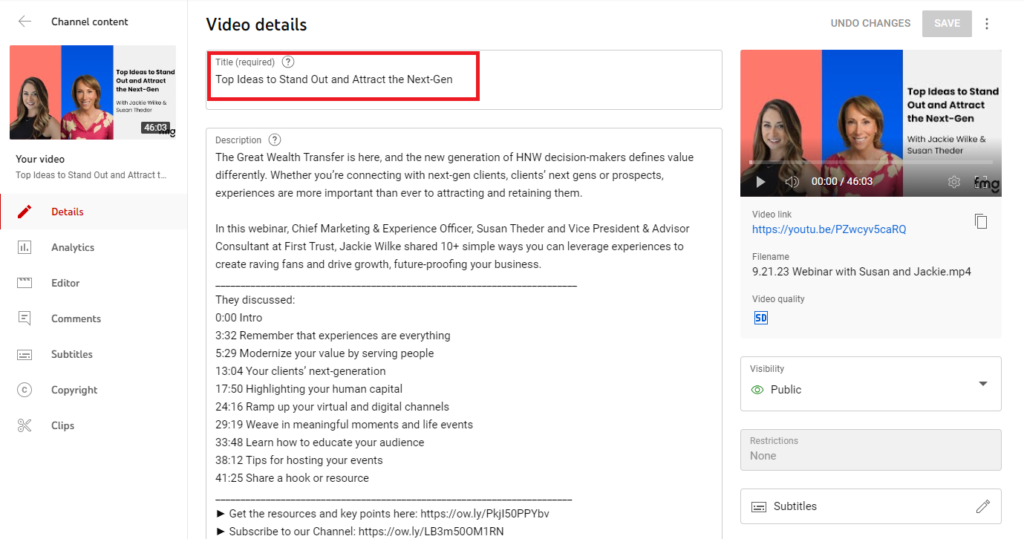The height and width of the screenshot is (539, 1024).
Task: Play the video preview
Action: click(x=760, y=182)
